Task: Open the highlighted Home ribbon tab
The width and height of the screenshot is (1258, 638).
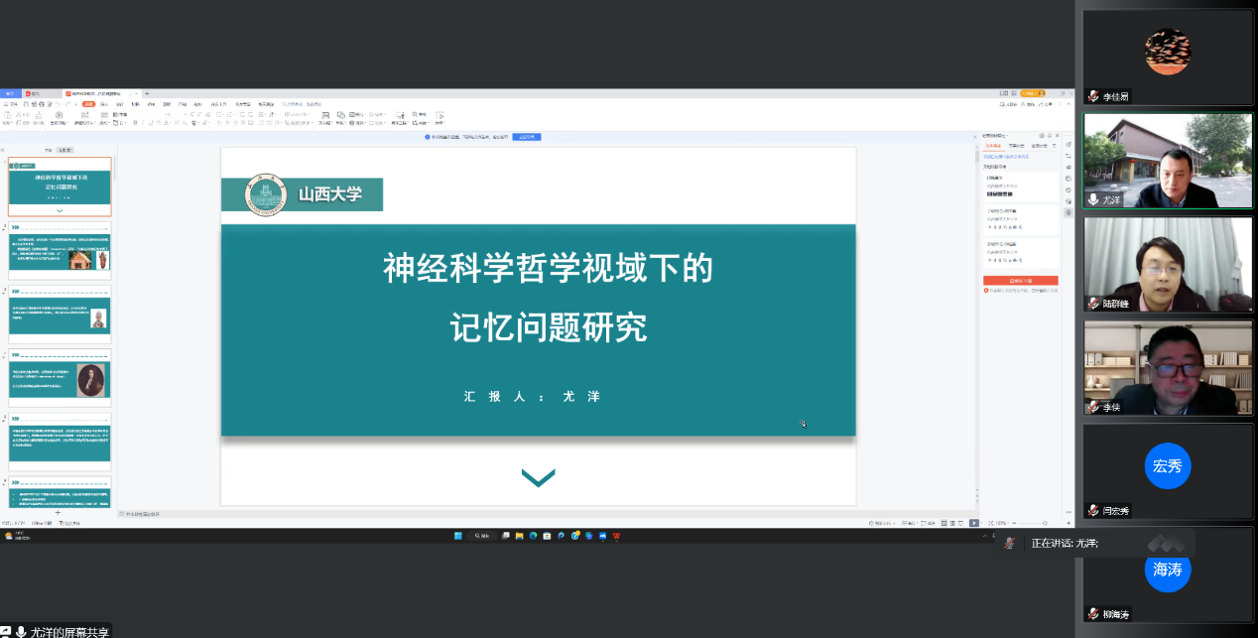Action: pos(89,104)
